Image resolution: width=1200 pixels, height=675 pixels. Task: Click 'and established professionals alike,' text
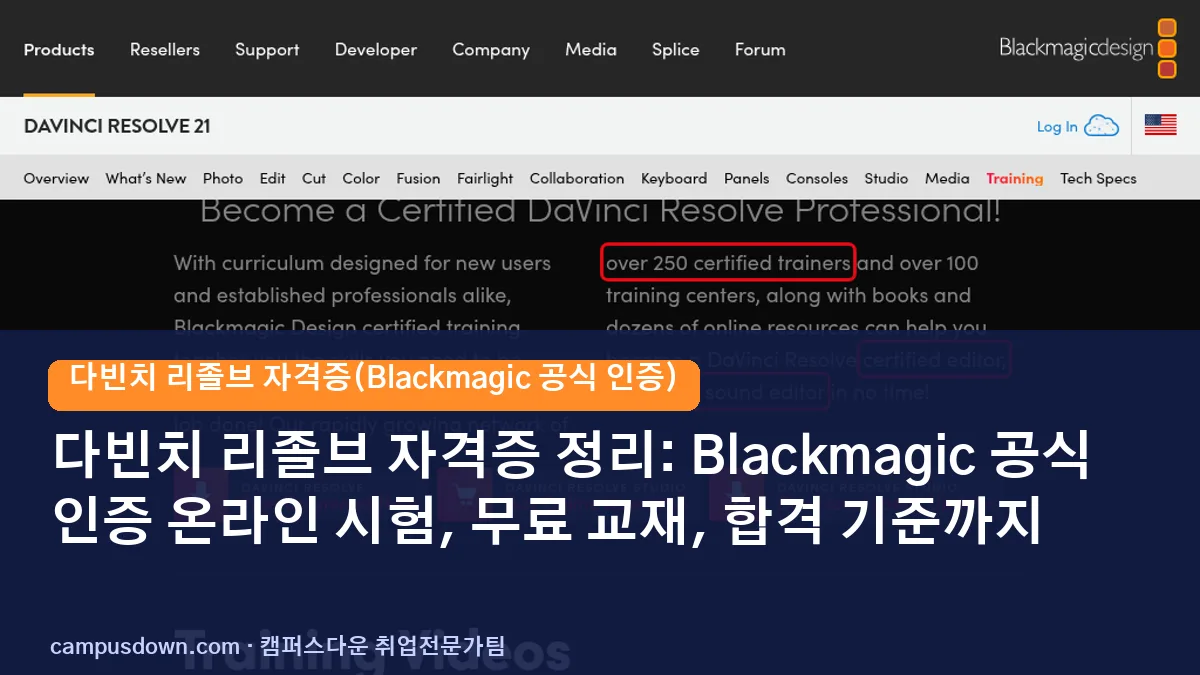click(342, 295)
